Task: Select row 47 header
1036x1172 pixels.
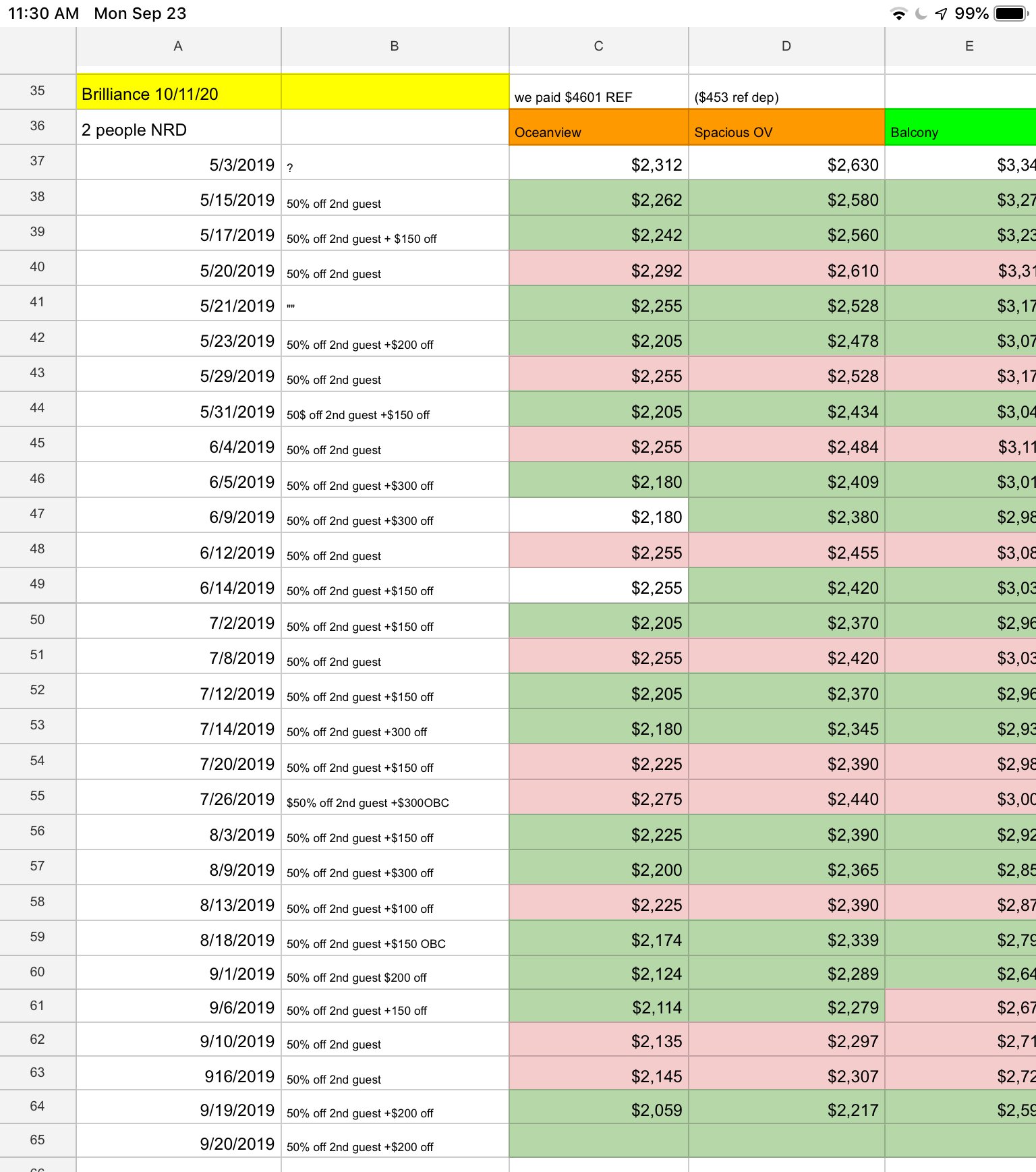Action: [38, 514]
